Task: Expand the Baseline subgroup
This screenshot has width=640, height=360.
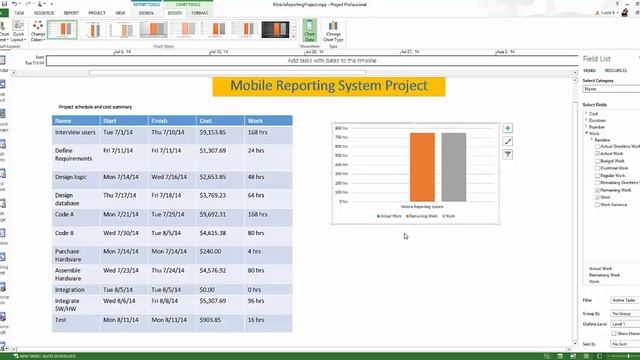Action: tap(592, 140)
